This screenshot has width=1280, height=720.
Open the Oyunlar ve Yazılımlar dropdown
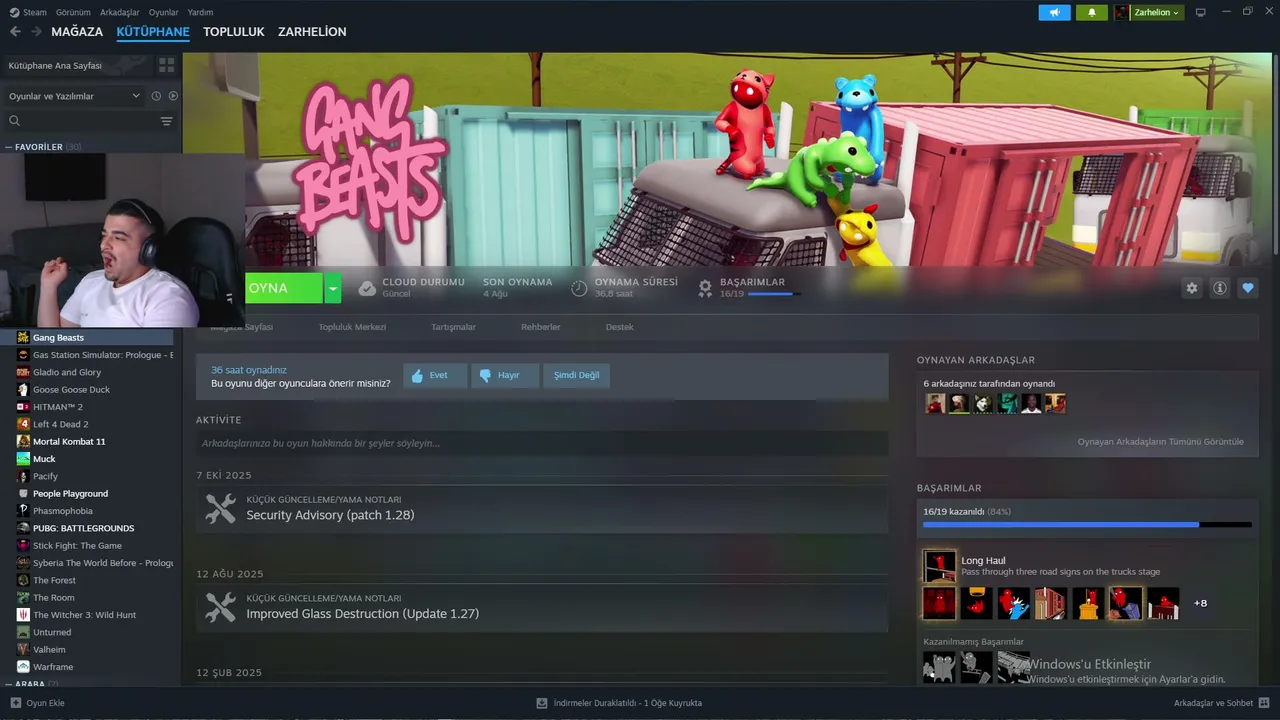click(x=74, y=96)
